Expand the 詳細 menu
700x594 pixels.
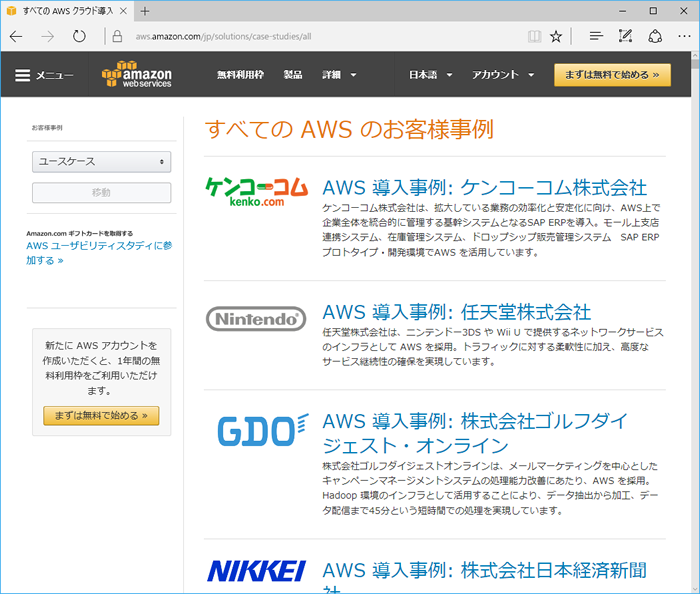(x=339, y=75)
